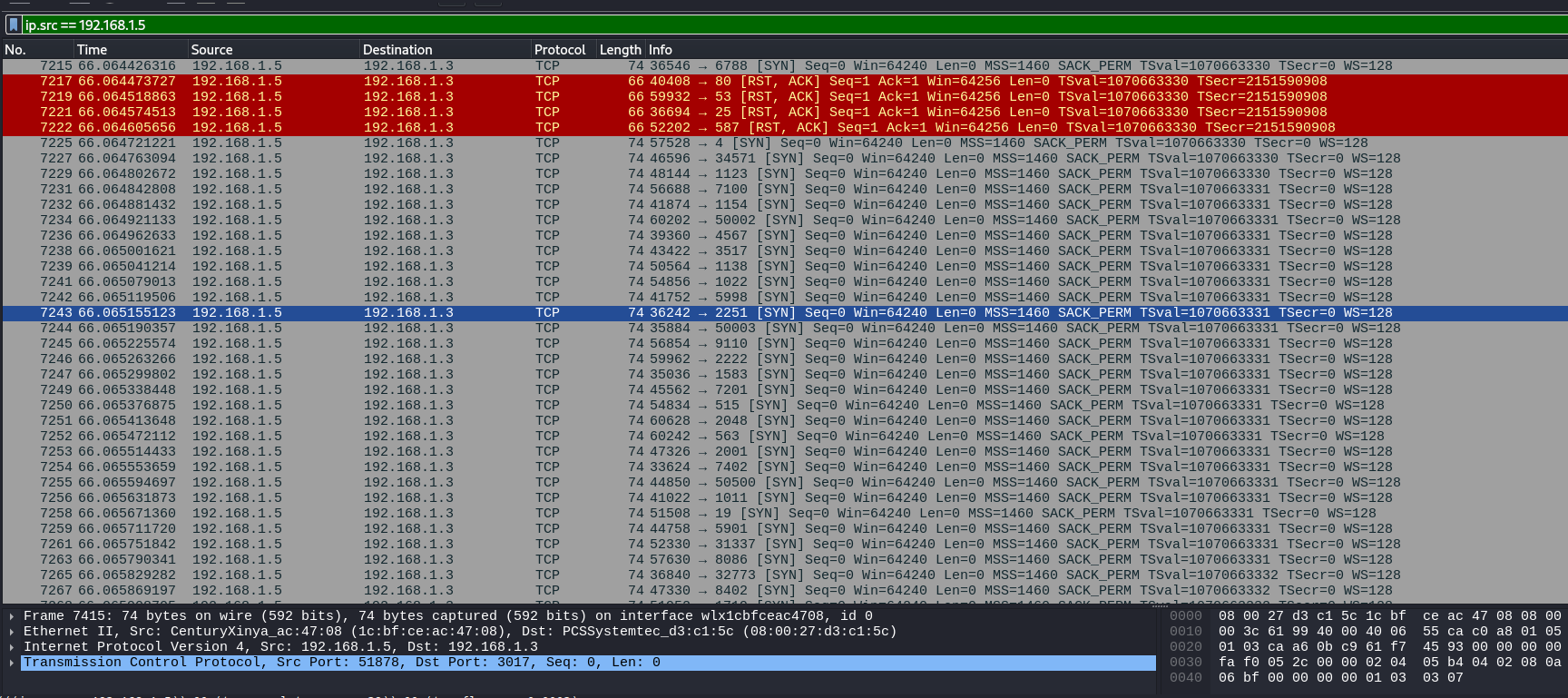Select packet 7232 to port 1154
The height and width of the screenshot is (698, 1568).
pos(785,205)
